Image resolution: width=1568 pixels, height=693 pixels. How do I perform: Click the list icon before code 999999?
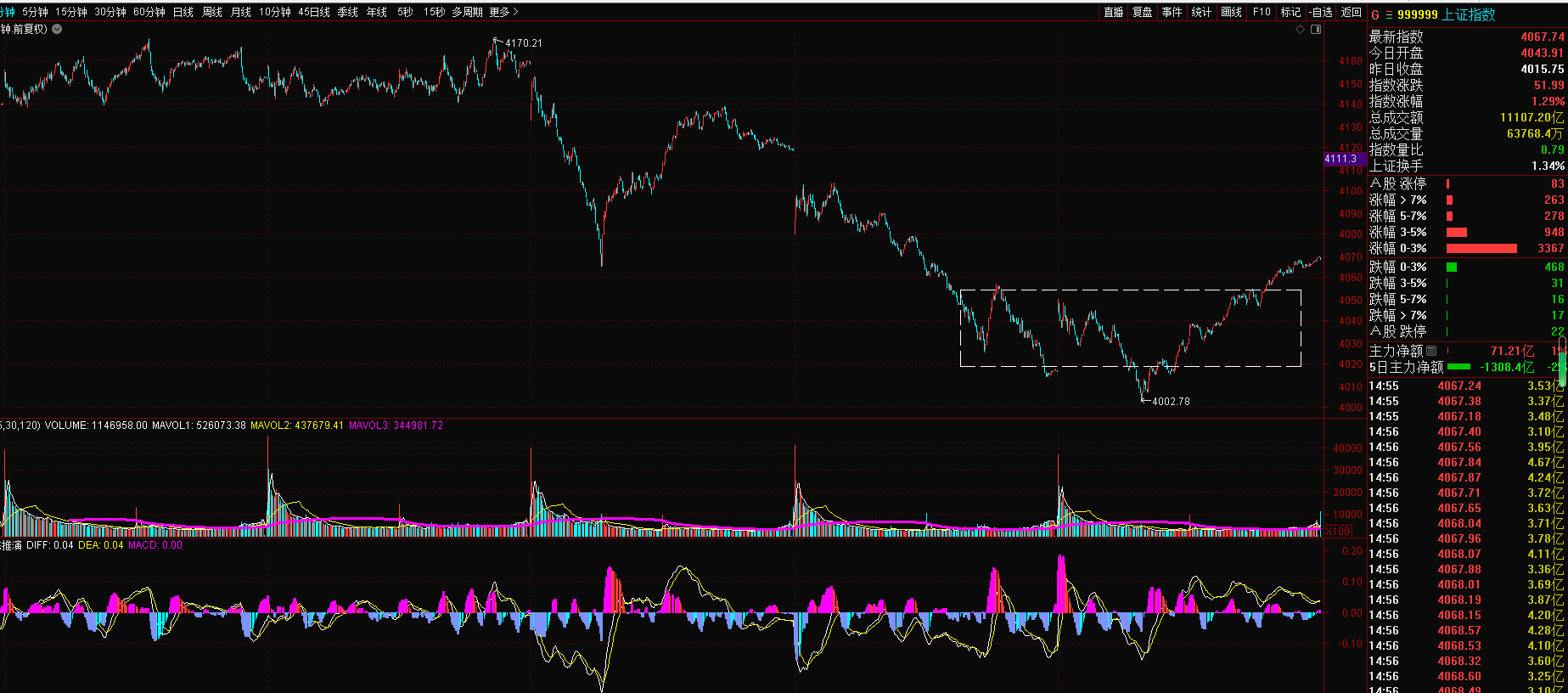(1389, 14)
